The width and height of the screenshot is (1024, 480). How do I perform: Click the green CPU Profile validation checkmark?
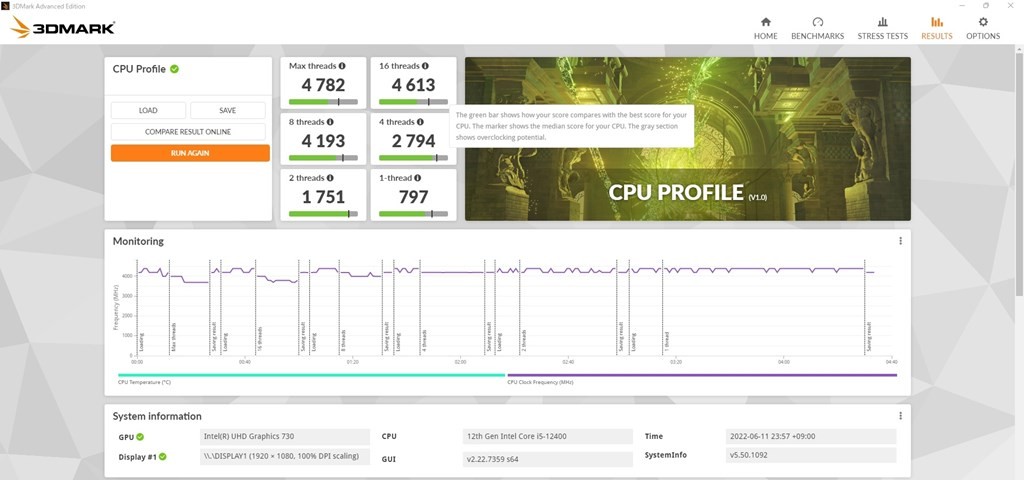pyautogui.click(x=174, y=69)
